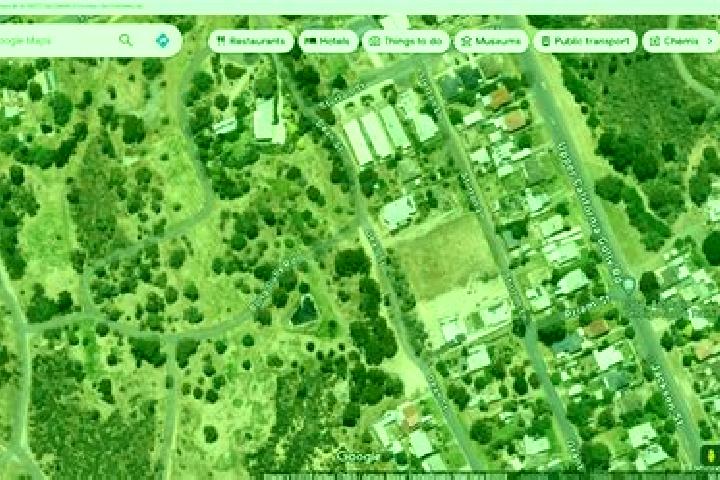Image resolution: width=720 pixels, height=480 pixels.
Task: Select the Things to do category chip
Action: point(406,41)
